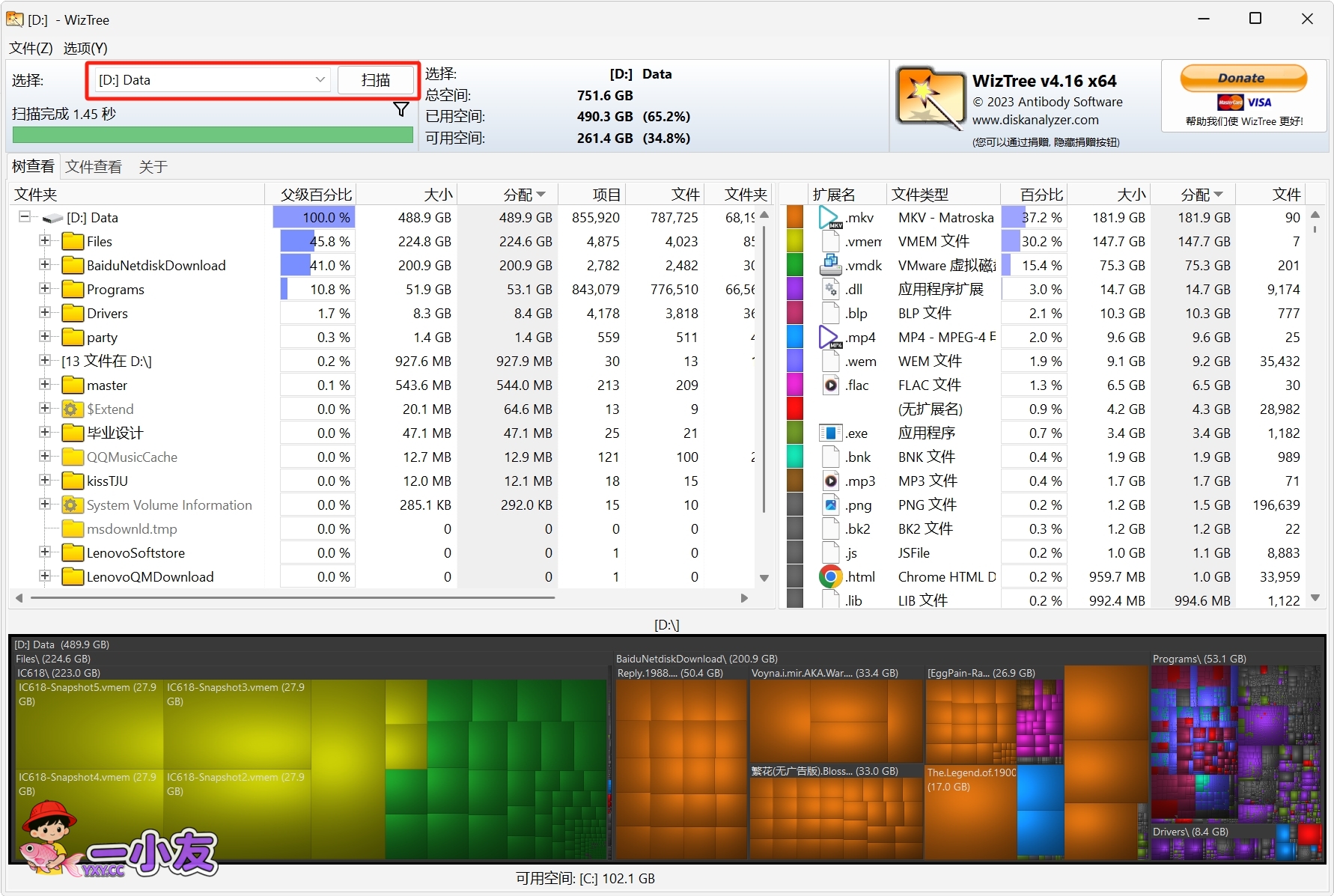The width and height of the screenshot is (1334, 896).
Task: Expand the Files folder tree node
Action: pos(45,241)
